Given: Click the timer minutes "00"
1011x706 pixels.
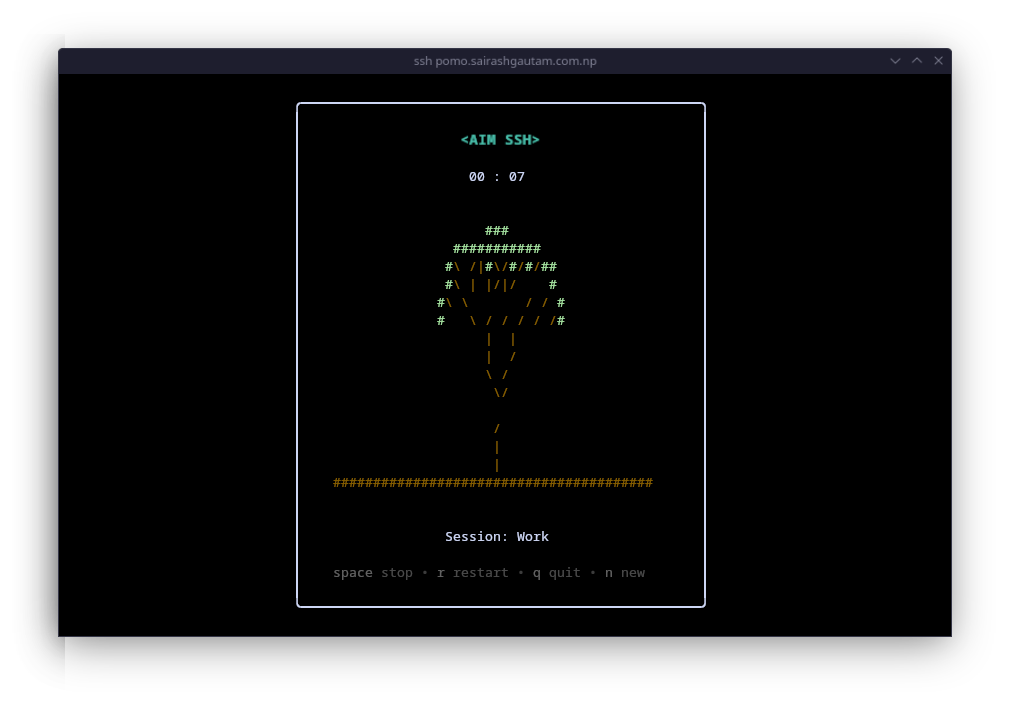Looking at the screenshot, I should coord(477,177).
